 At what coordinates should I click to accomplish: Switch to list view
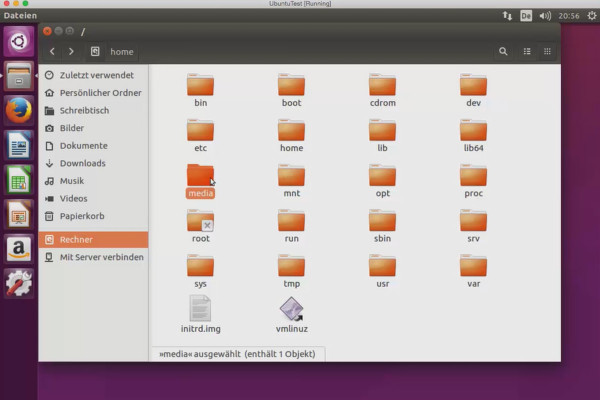coord(527,51)
